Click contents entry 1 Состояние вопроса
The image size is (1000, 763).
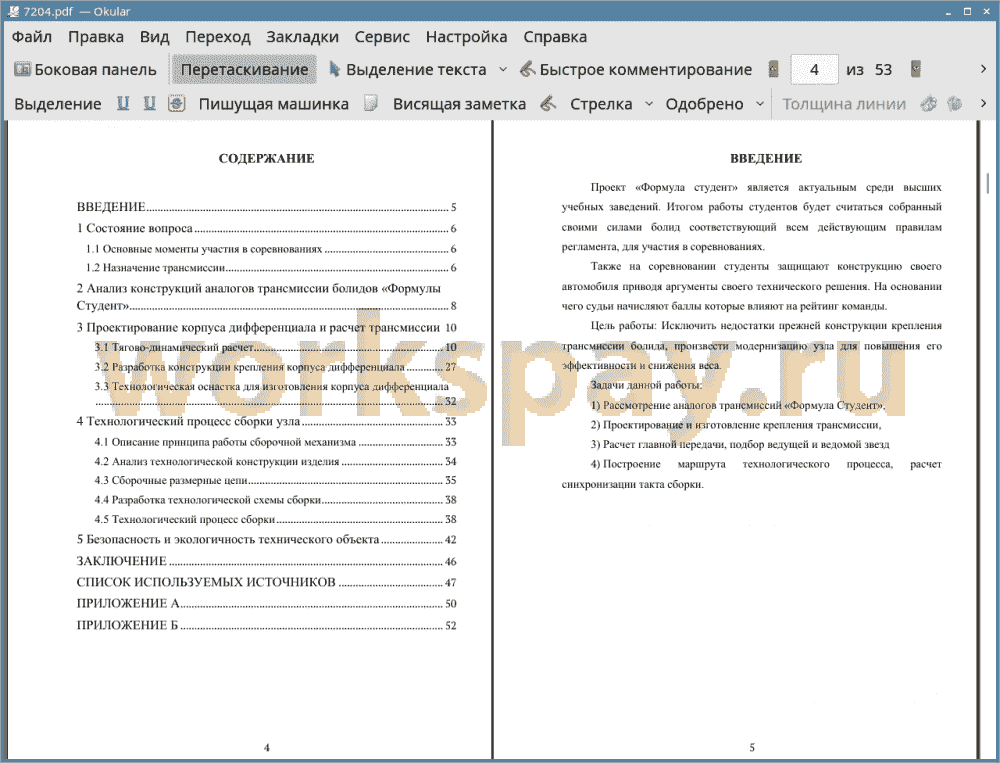coord(267,228)
